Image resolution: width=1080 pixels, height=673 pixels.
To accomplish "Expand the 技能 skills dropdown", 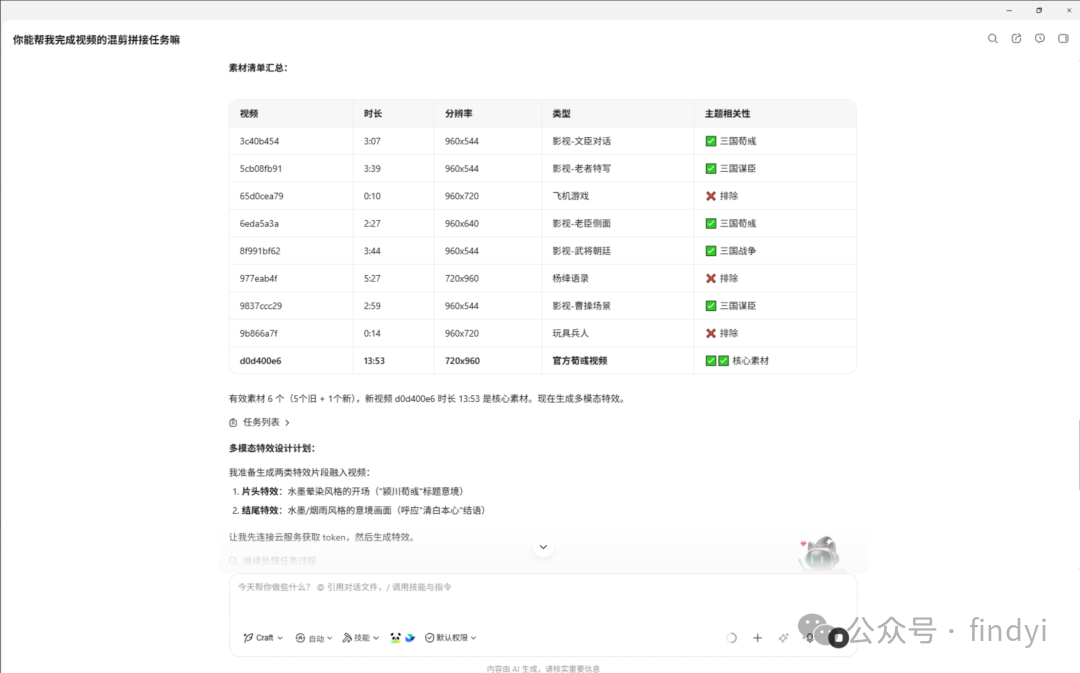I will (x=361, y=638).
